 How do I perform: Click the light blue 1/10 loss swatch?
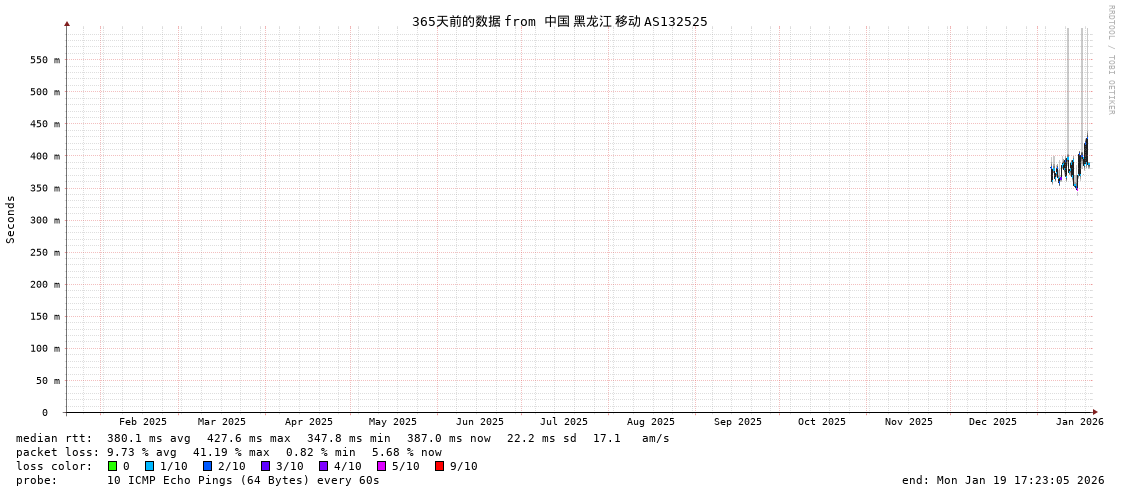[x=150, y=466]
